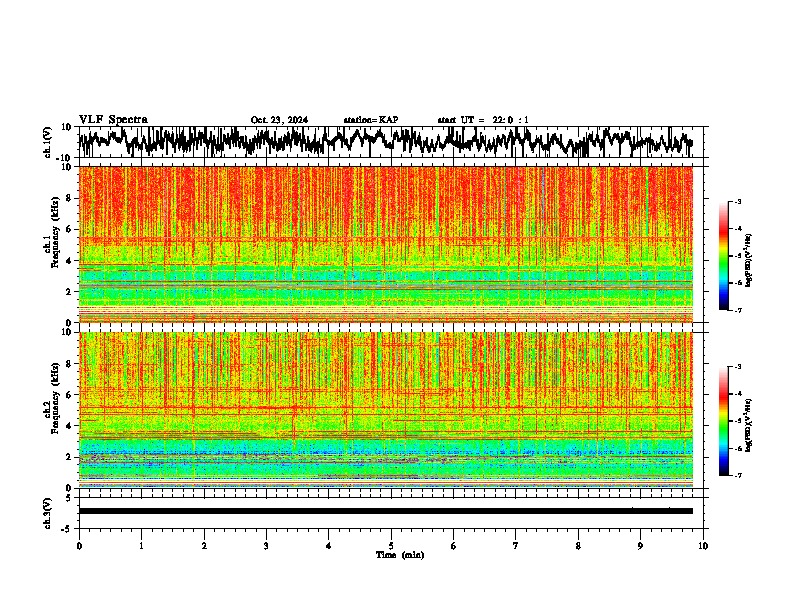Click the ch.3(V) lower limit "-5" label
The height and width of the screenshot is (612, 792).
67,529
